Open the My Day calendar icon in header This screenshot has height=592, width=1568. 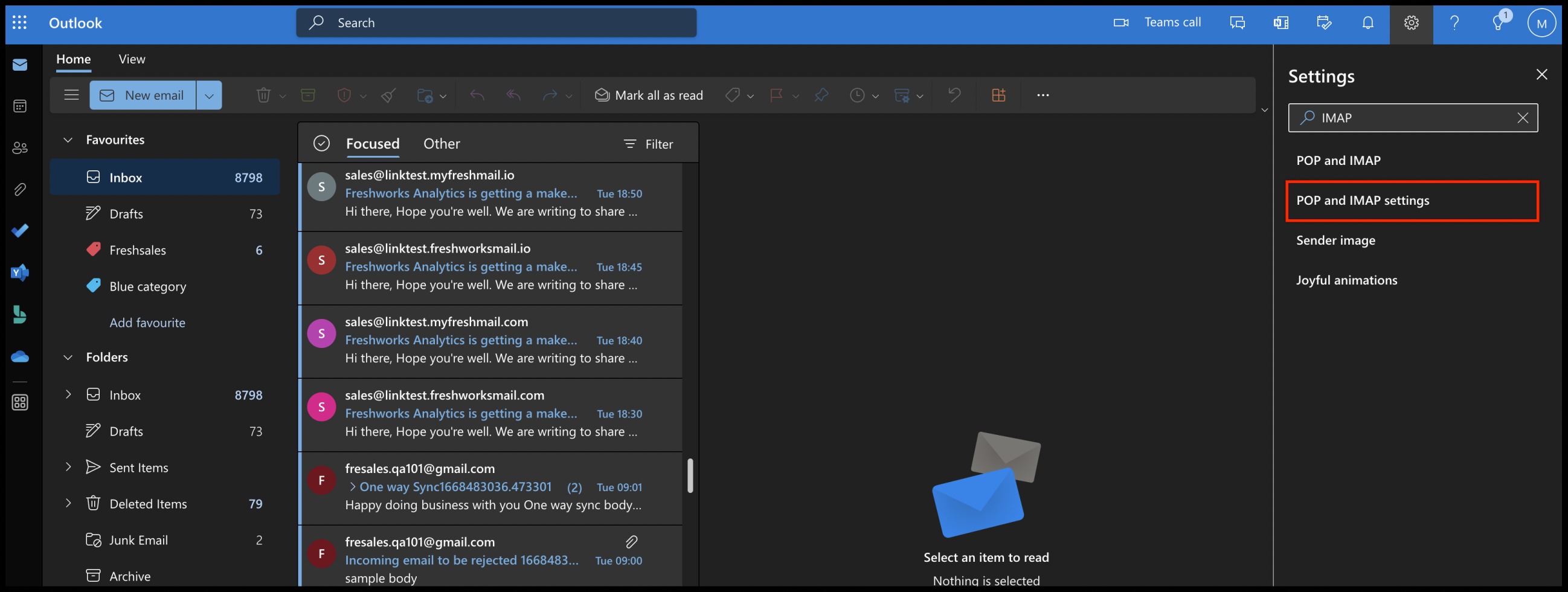pos(1324,22)
